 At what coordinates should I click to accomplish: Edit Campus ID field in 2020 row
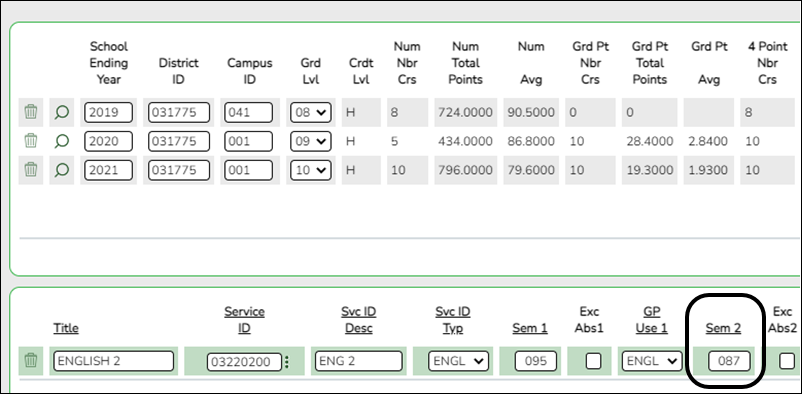pyautogui.click(x=249, y=141)
